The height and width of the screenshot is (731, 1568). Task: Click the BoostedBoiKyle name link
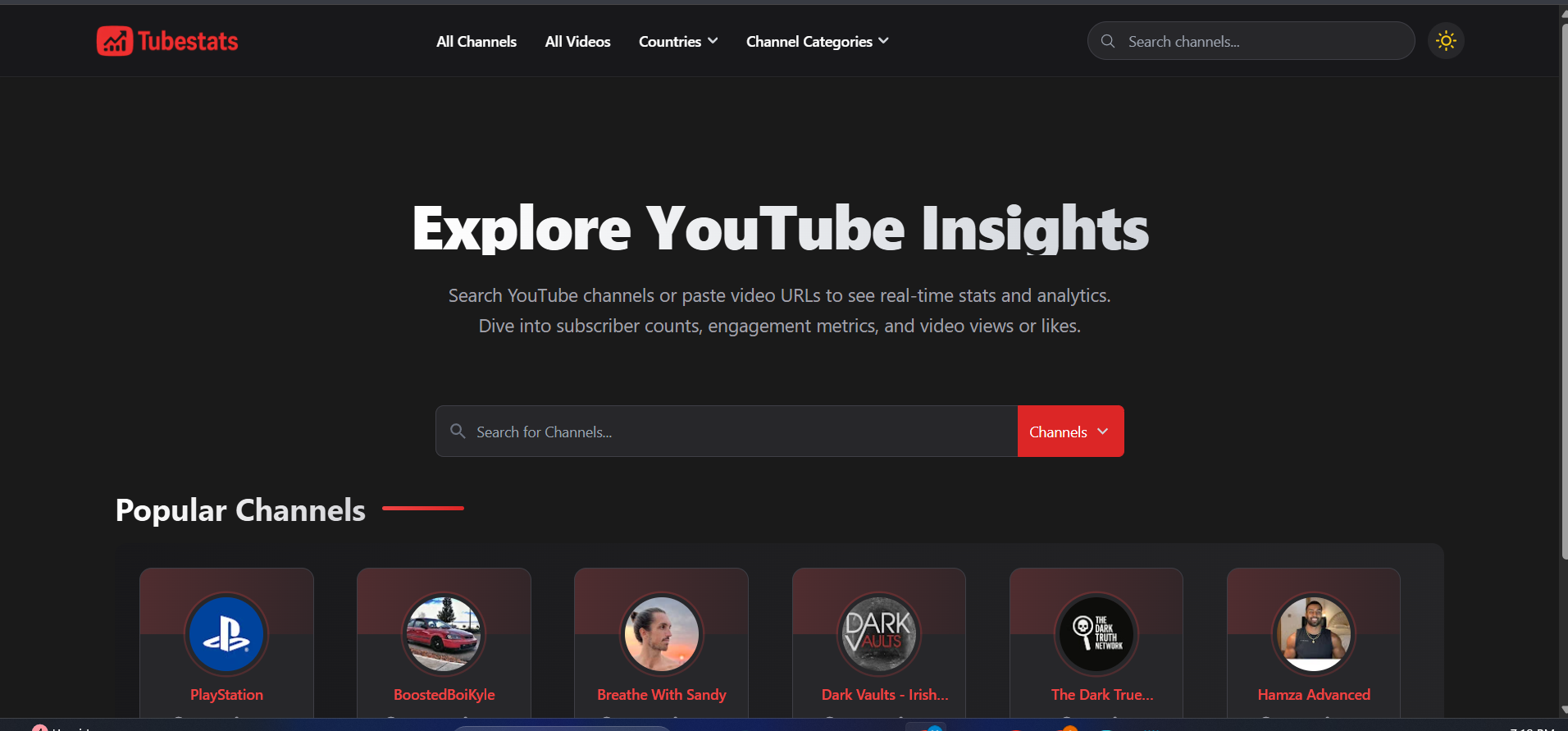tap(444, 695)
